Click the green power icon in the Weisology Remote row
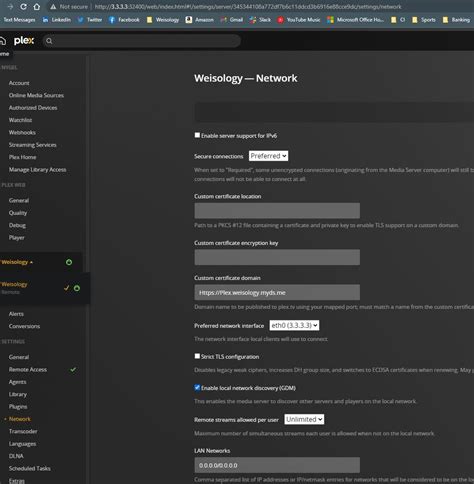Viewport: 474px width, 484px height. [77, 288]
